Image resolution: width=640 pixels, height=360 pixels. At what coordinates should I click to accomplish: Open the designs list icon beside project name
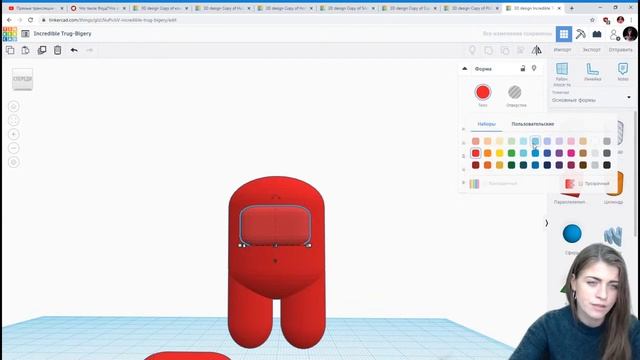pos(25,34)
